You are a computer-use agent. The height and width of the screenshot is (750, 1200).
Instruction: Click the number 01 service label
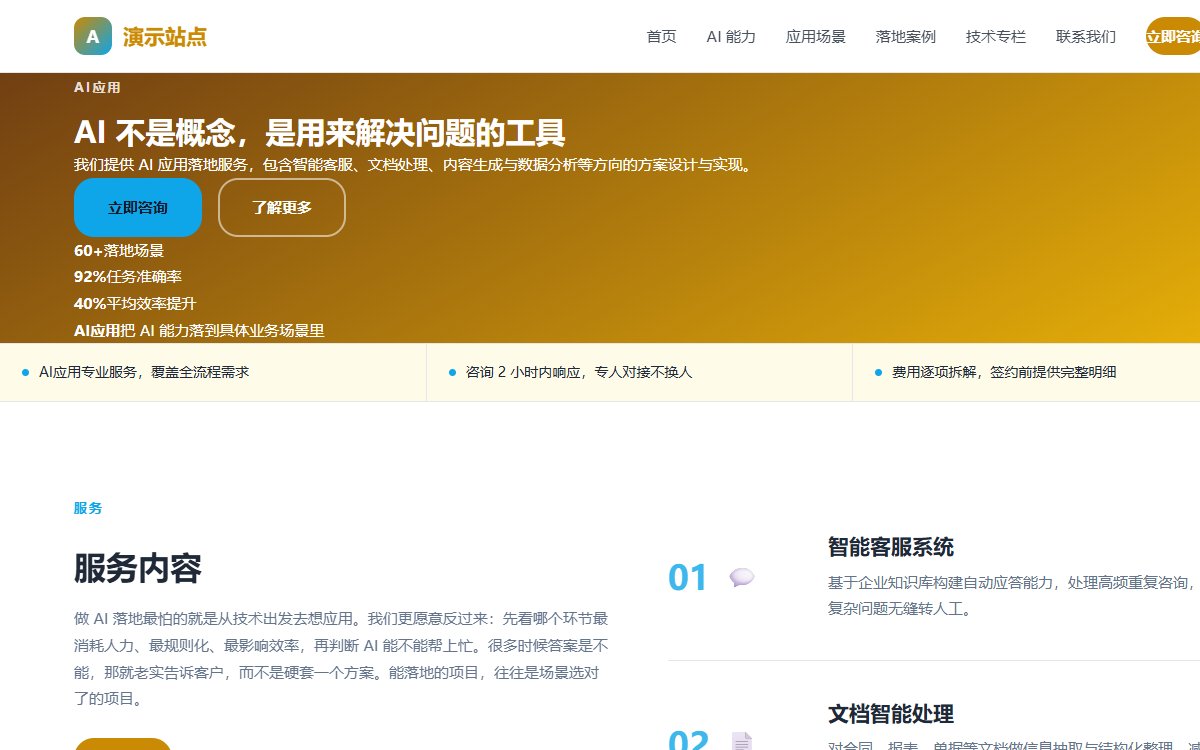pos(688,578)
